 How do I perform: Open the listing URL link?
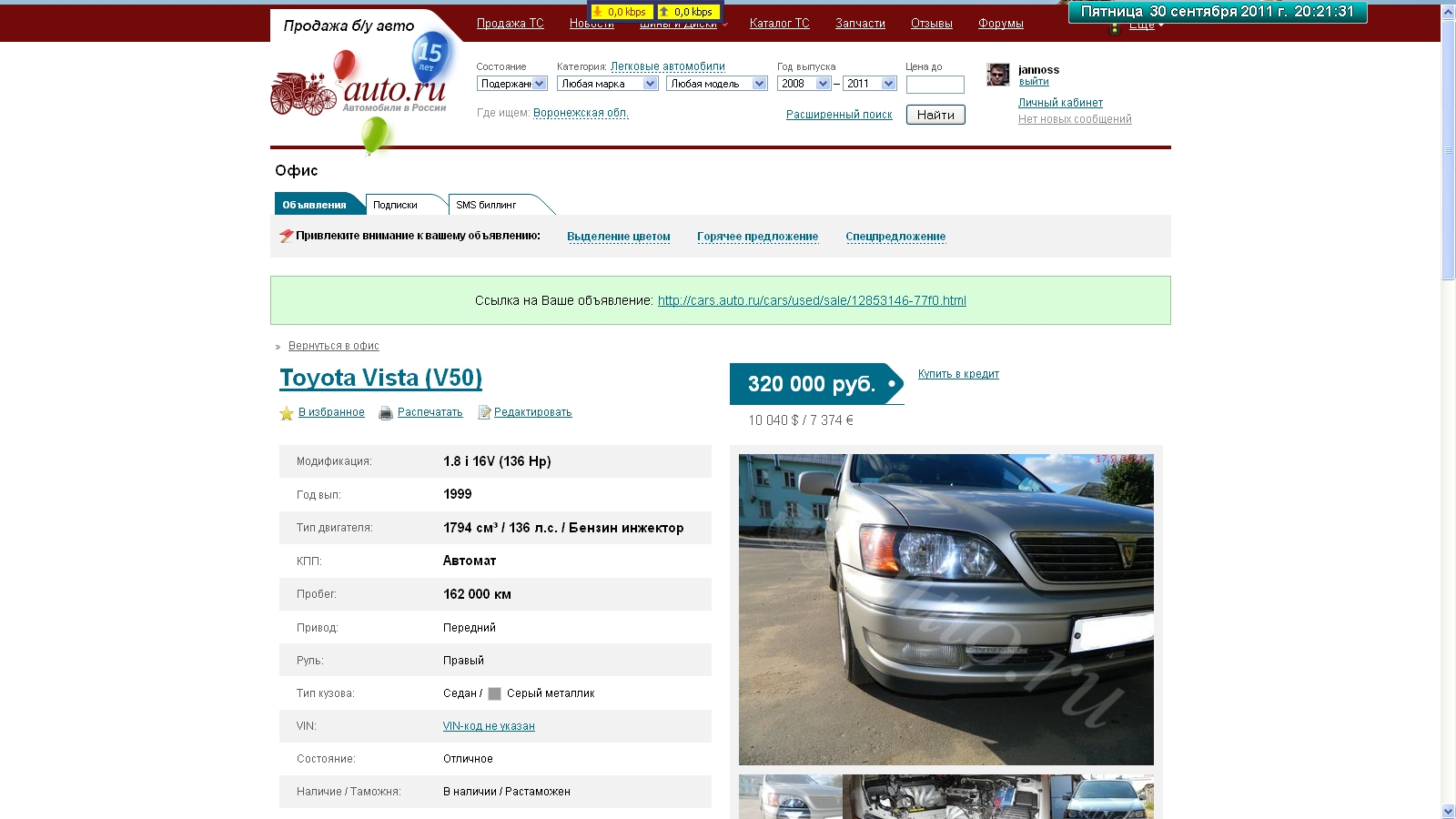click(x=812, y=300)
